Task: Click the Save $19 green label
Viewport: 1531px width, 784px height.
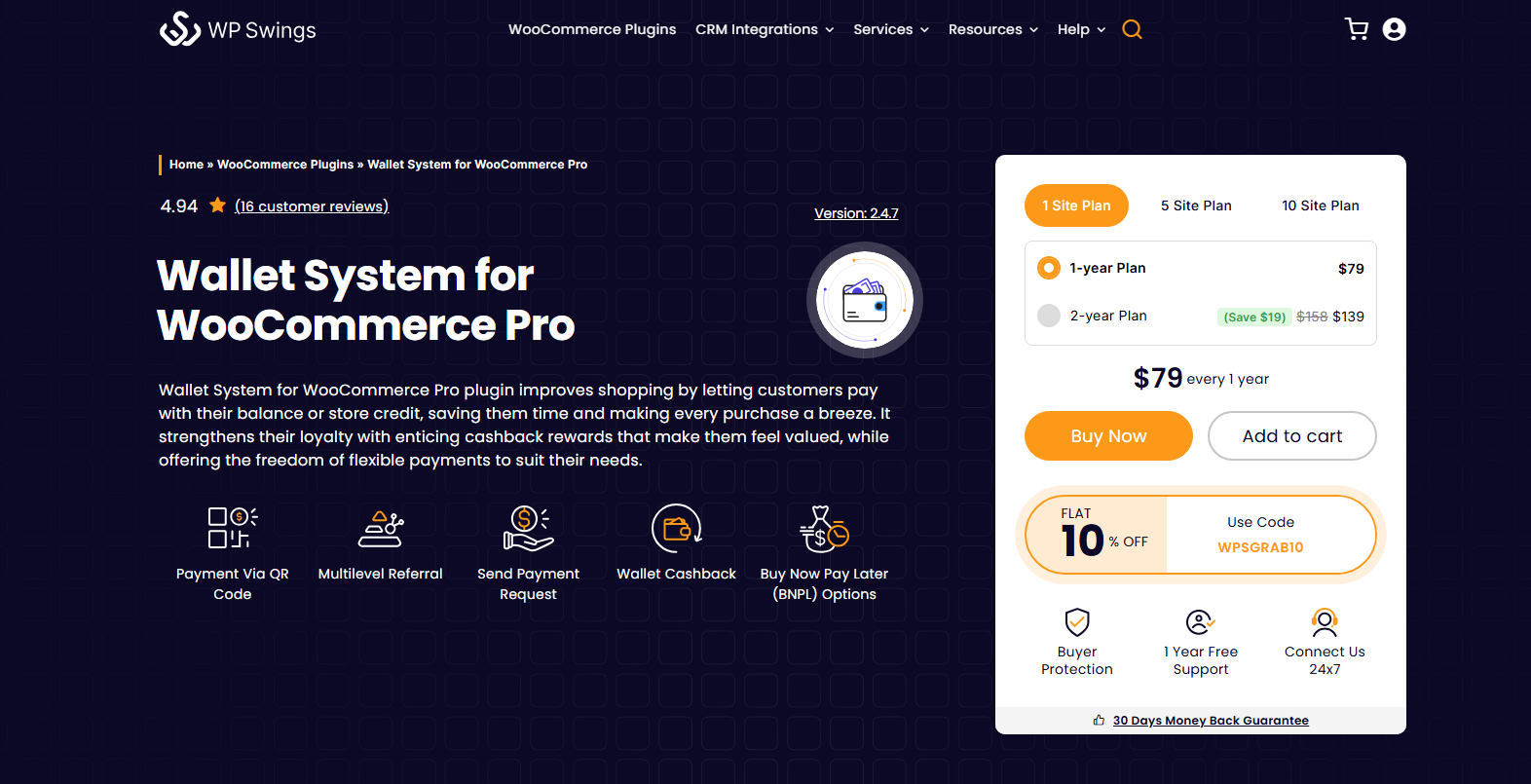Action: [x=1254, y=317]
